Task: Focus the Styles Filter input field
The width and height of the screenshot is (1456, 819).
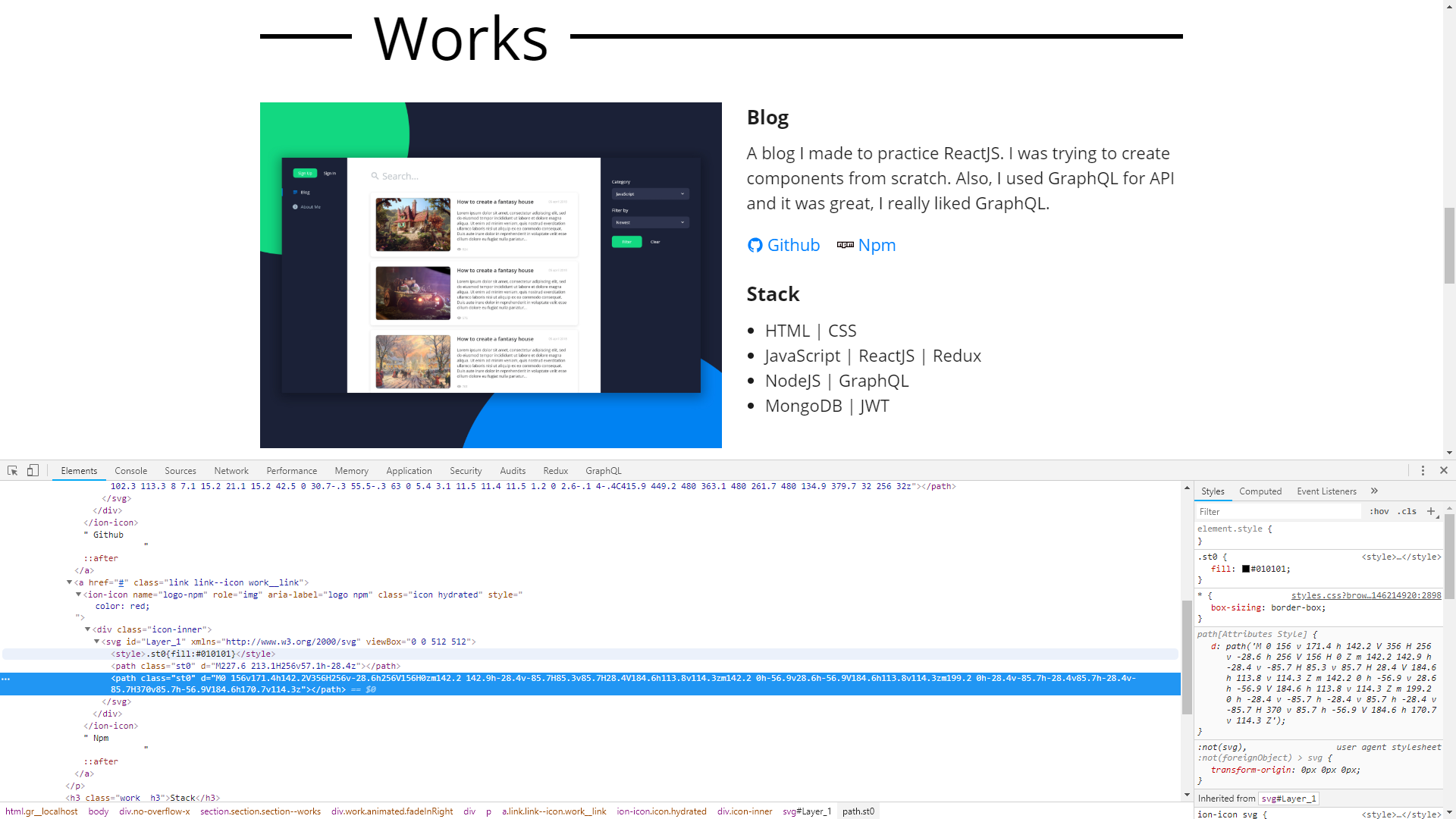Action: tap(1279, 512)
